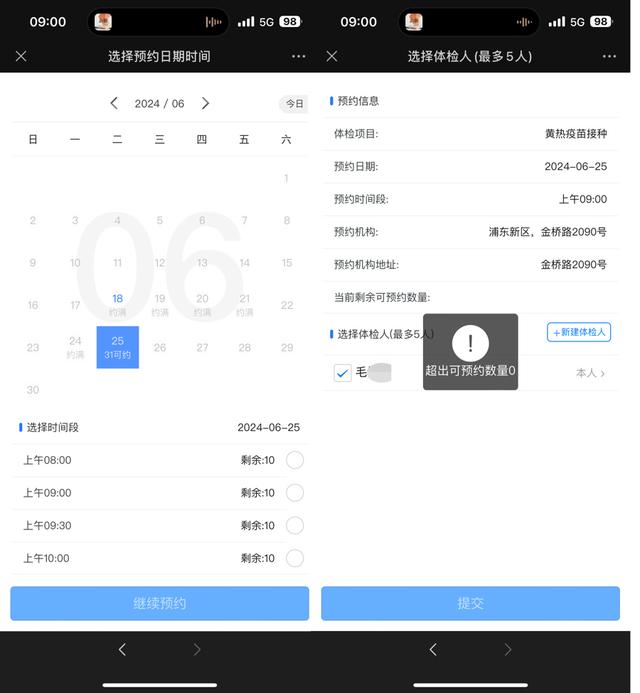Image resolution: width=640 pixels, height=693 pixels.
Task: Close the 选择体检人 page
Action: click(x=331, y=56)
